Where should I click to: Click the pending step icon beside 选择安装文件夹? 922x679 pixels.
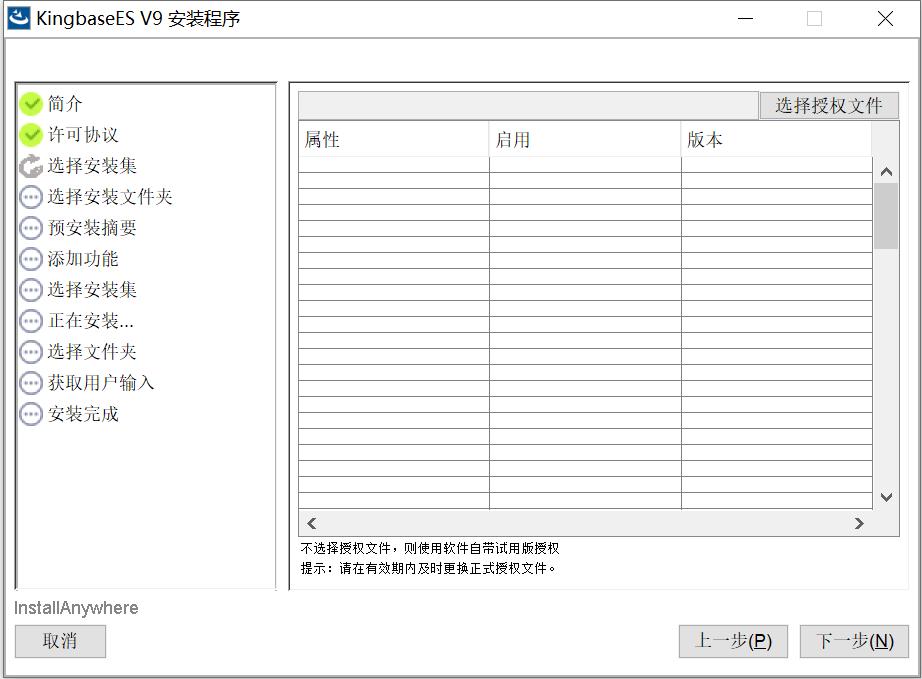pyautogui.click(x=31, y=197)
